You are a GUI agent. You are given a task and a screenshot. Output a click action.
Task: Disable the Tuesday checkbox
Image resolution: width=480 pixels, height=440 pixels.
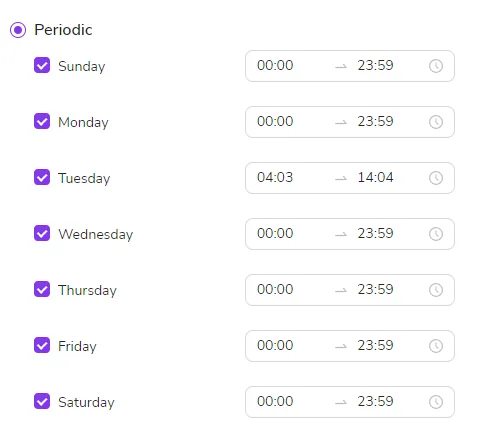pos(42,177)
